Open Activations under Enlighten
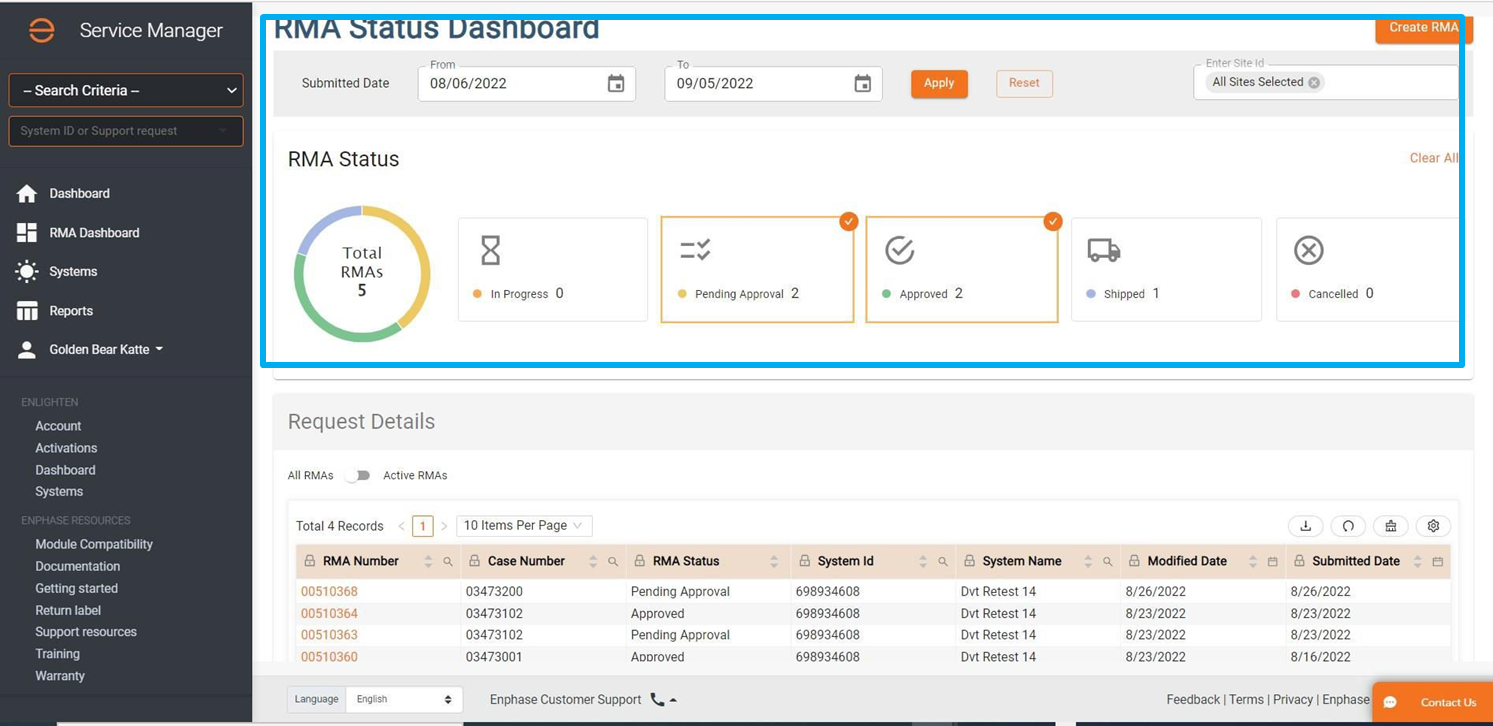The width and height of the screenshot is (1493, 726). click(x=66, y=448)
